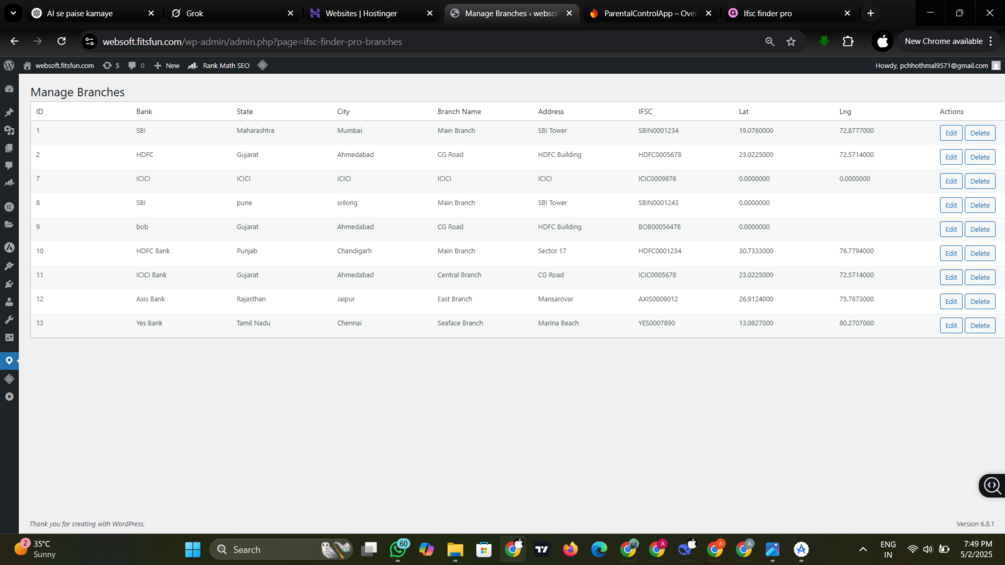Switch to Websites | Hostinger tab
Screen dimensions: 1005x565
click(x=372, y=13)
